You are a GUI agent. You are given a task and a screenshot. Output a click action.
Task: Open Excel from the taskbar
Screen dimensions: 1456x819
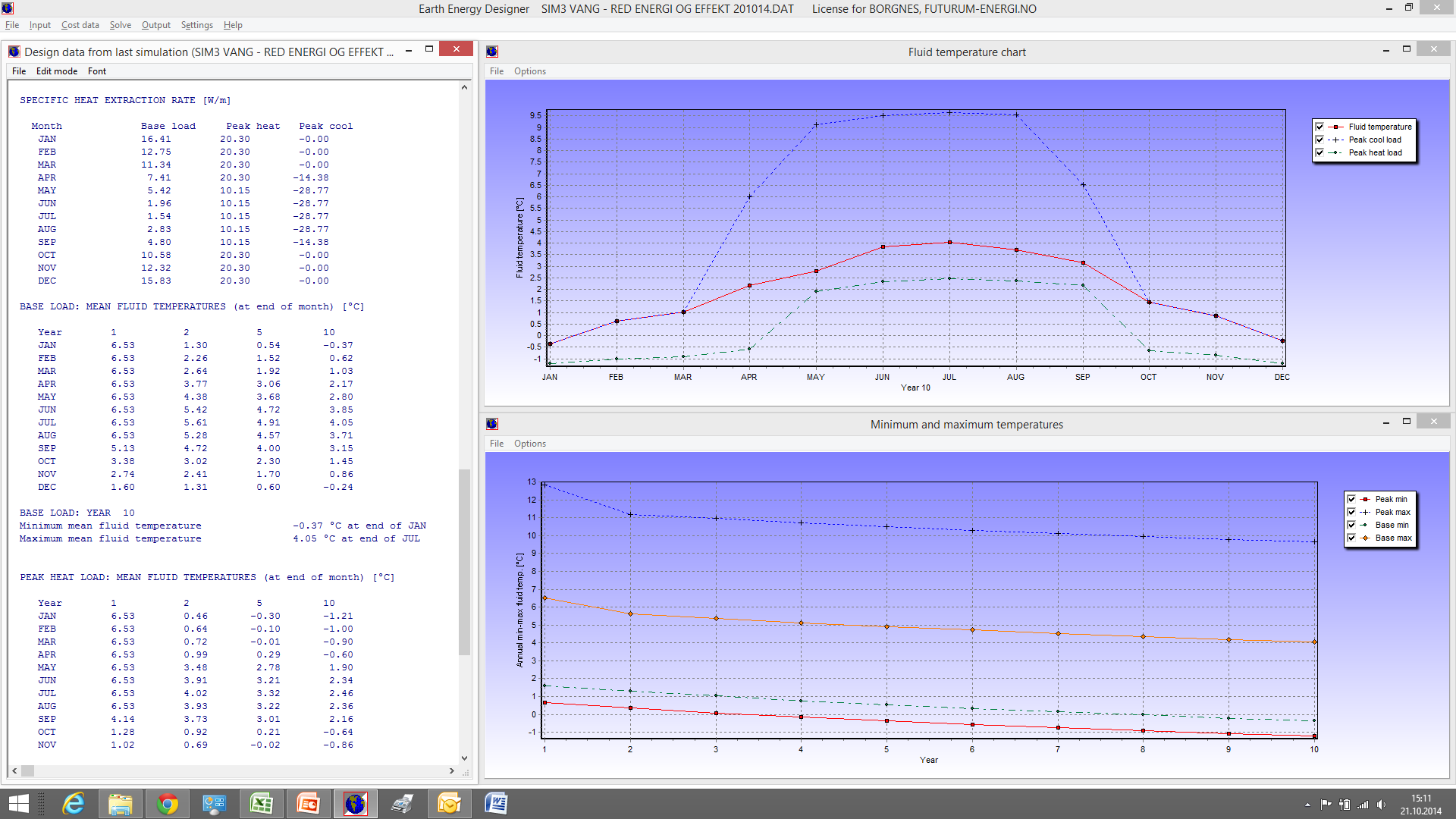point(261,804)
